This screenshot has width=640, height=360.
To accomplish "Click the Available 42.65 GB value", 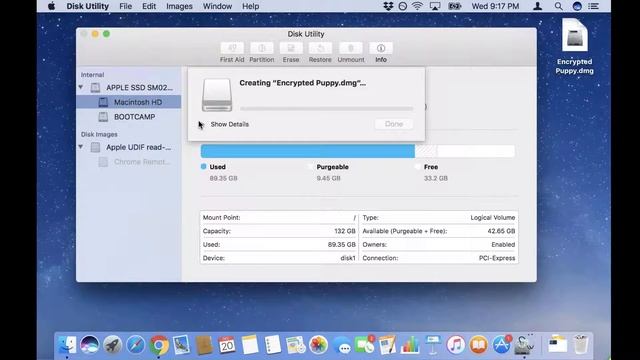I will pos(501,231).
